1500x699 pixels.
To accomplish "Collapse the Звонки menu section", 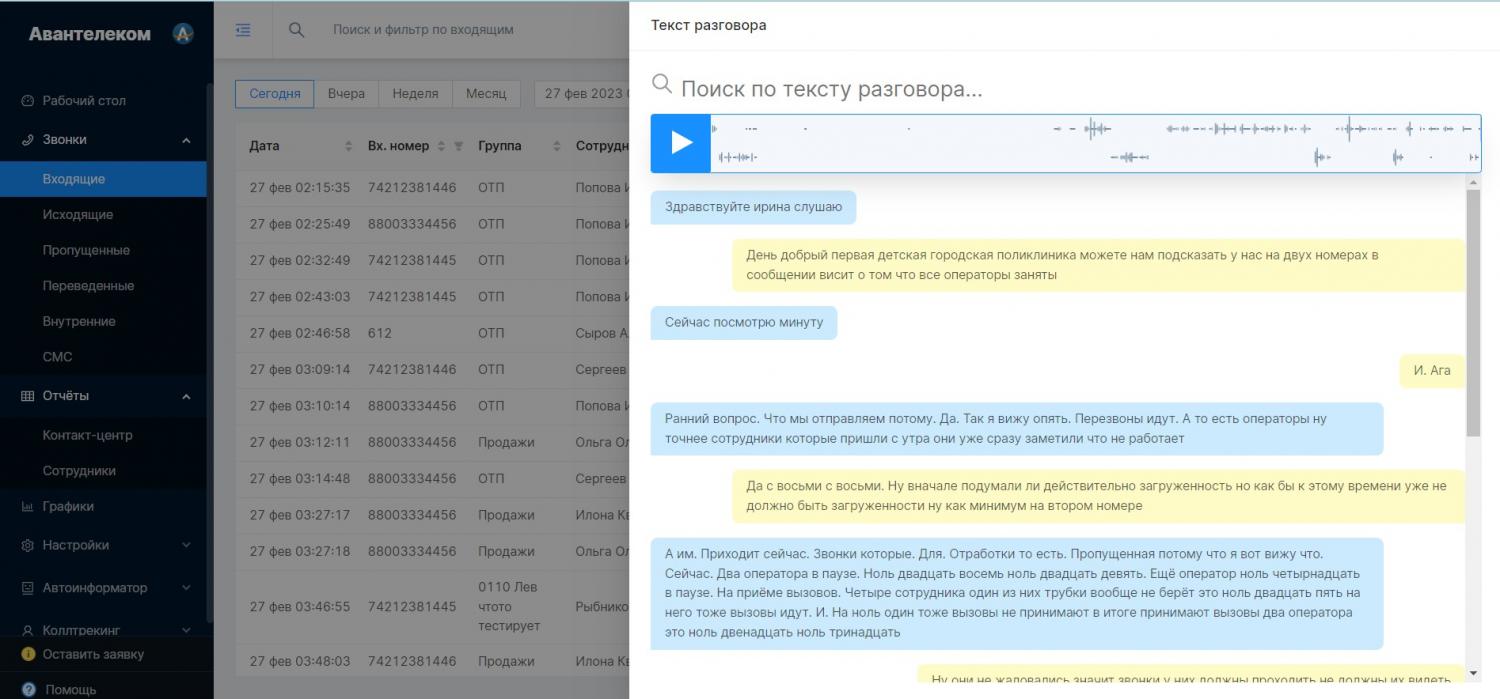I will click(186, 141).
